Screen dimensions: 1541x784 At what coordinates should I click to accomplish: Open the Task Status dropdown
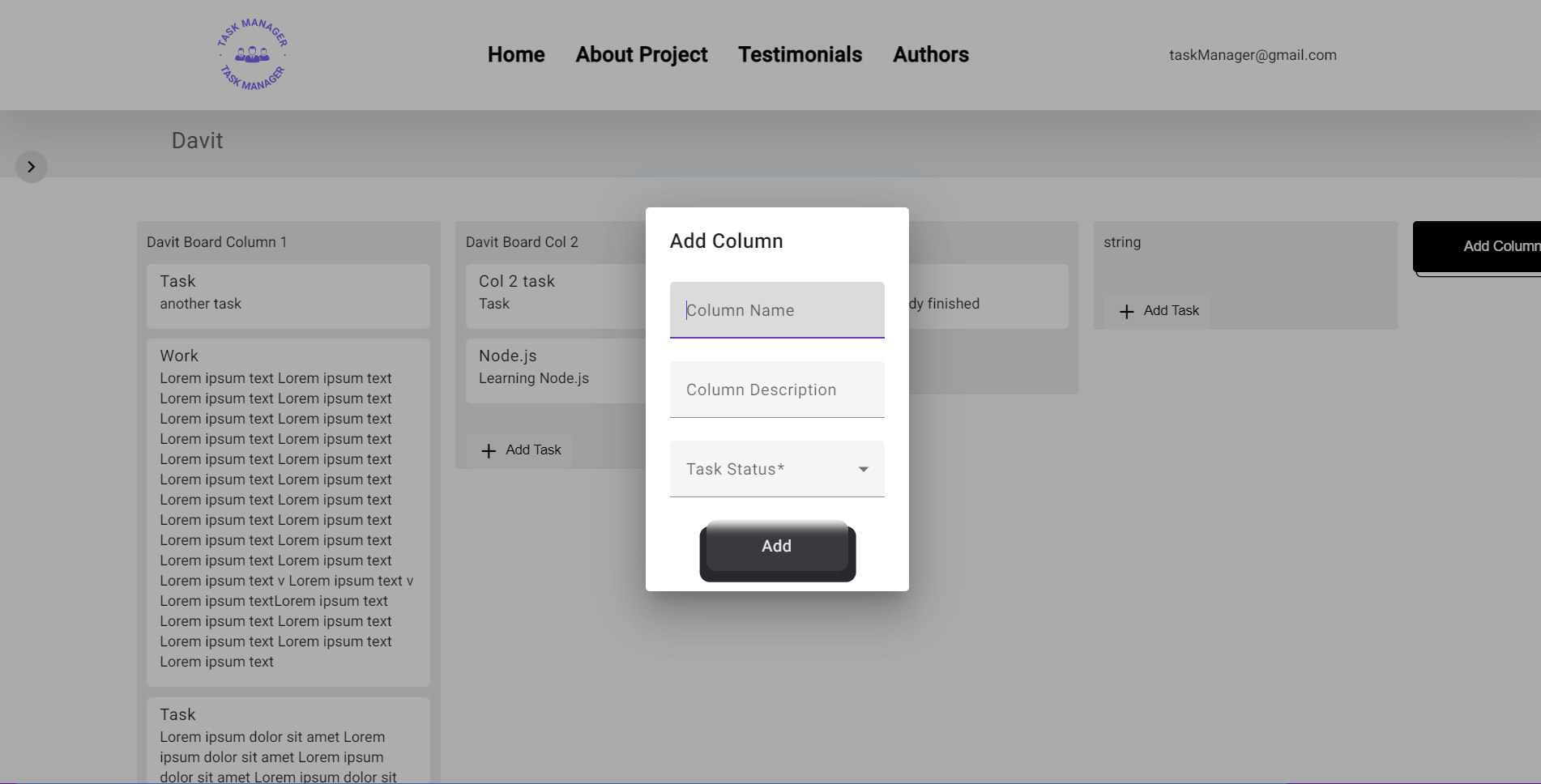(776, 469)
